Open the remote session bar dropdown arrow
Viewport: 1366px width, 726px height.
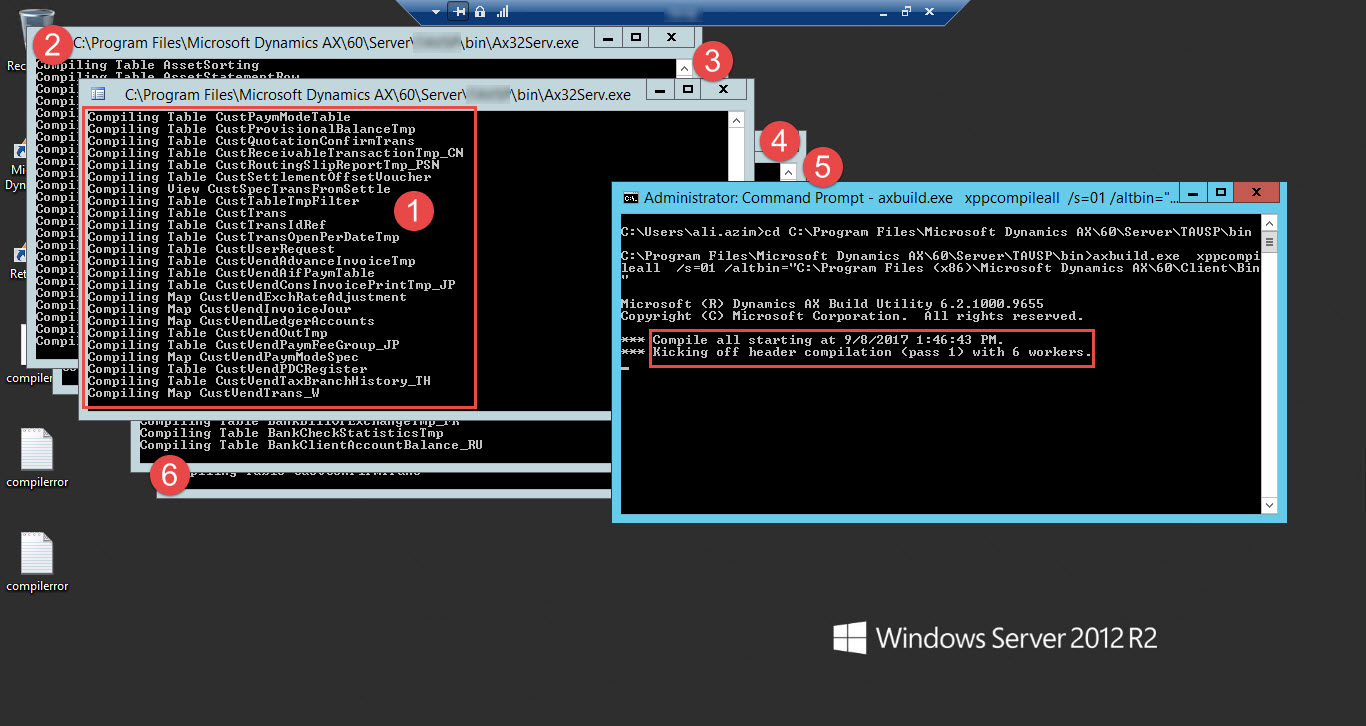(x=436, y=11)
